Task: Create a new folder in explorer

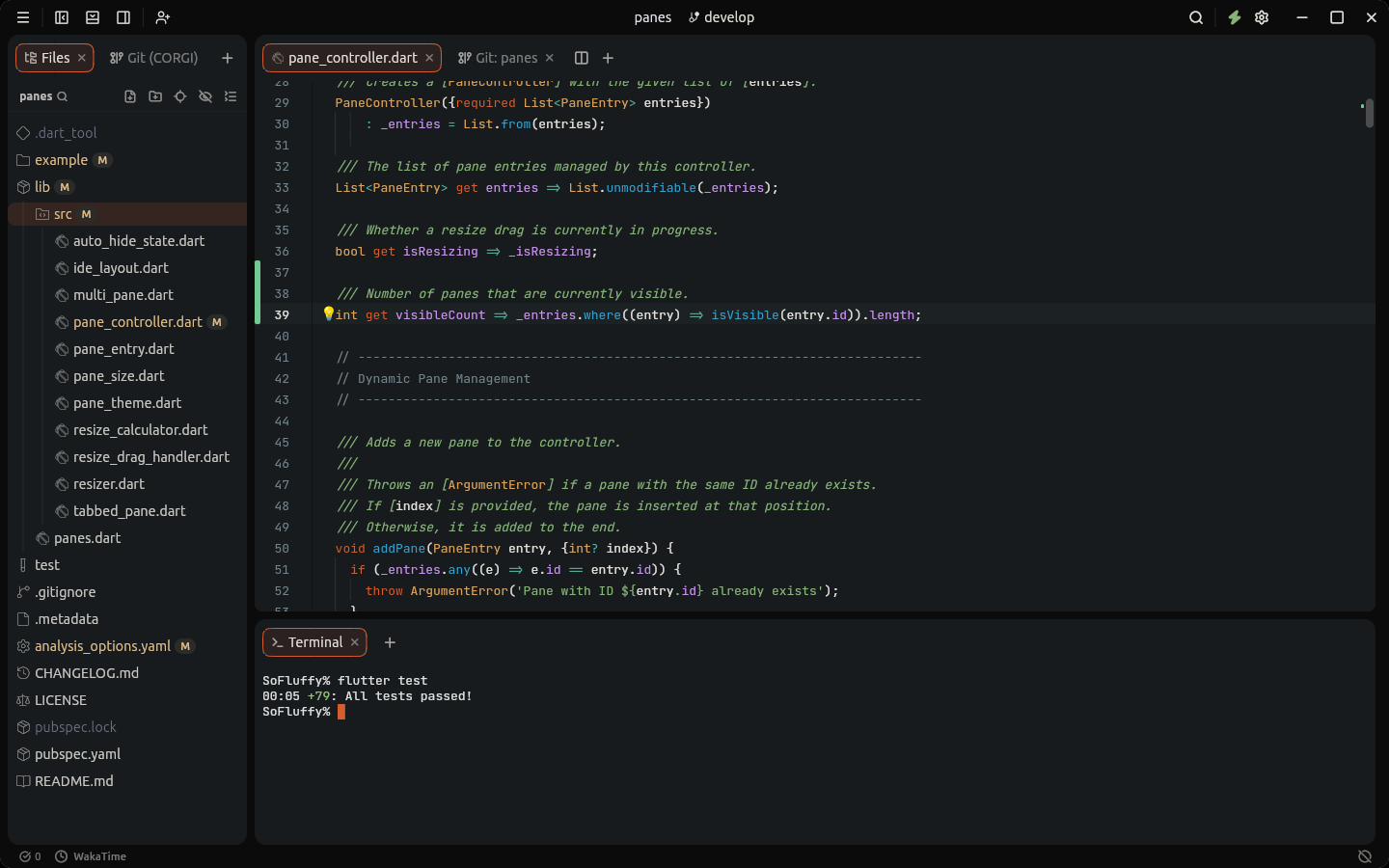Action: [x=155, y=96]
